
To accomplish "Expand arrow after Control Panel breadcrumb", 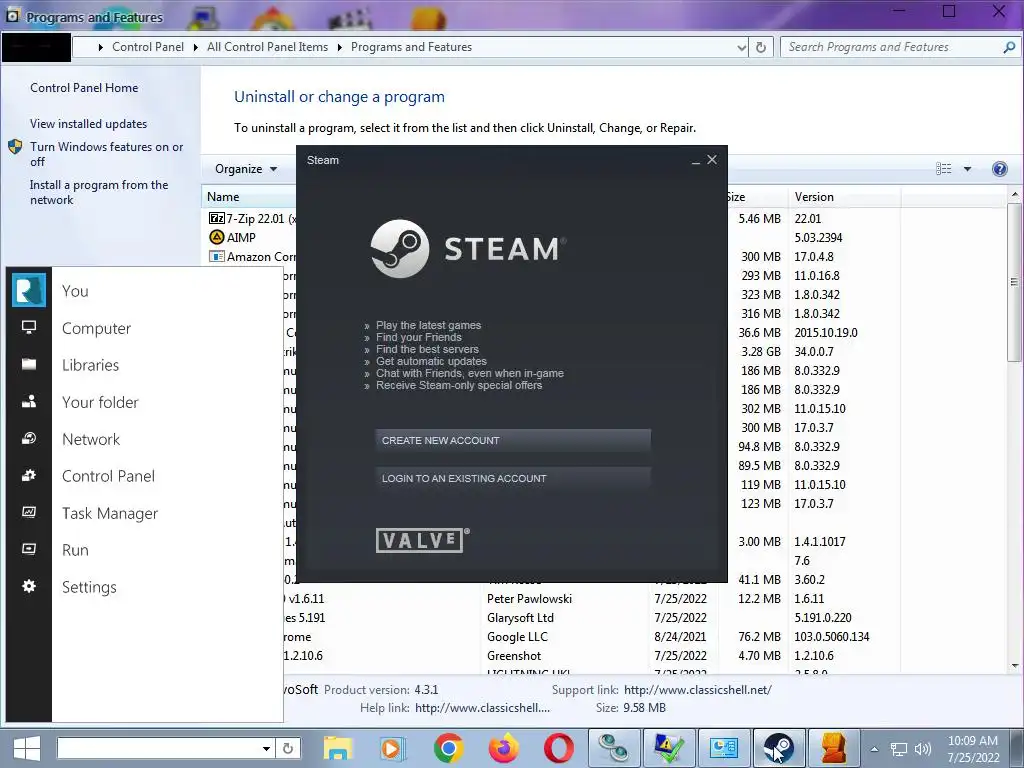I will click(x=196, y=48).
